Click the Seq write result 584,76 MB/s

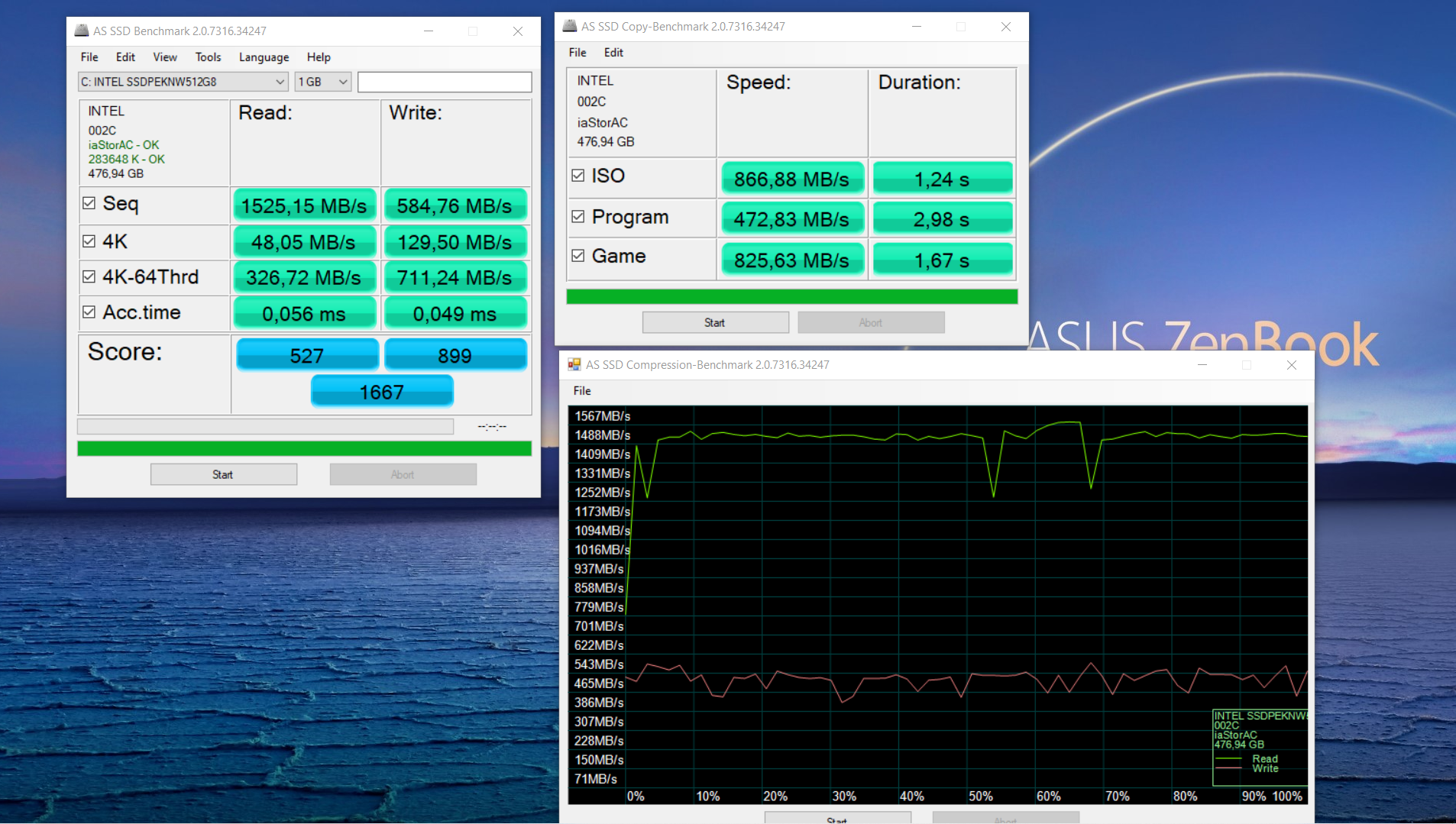point(455,205)
